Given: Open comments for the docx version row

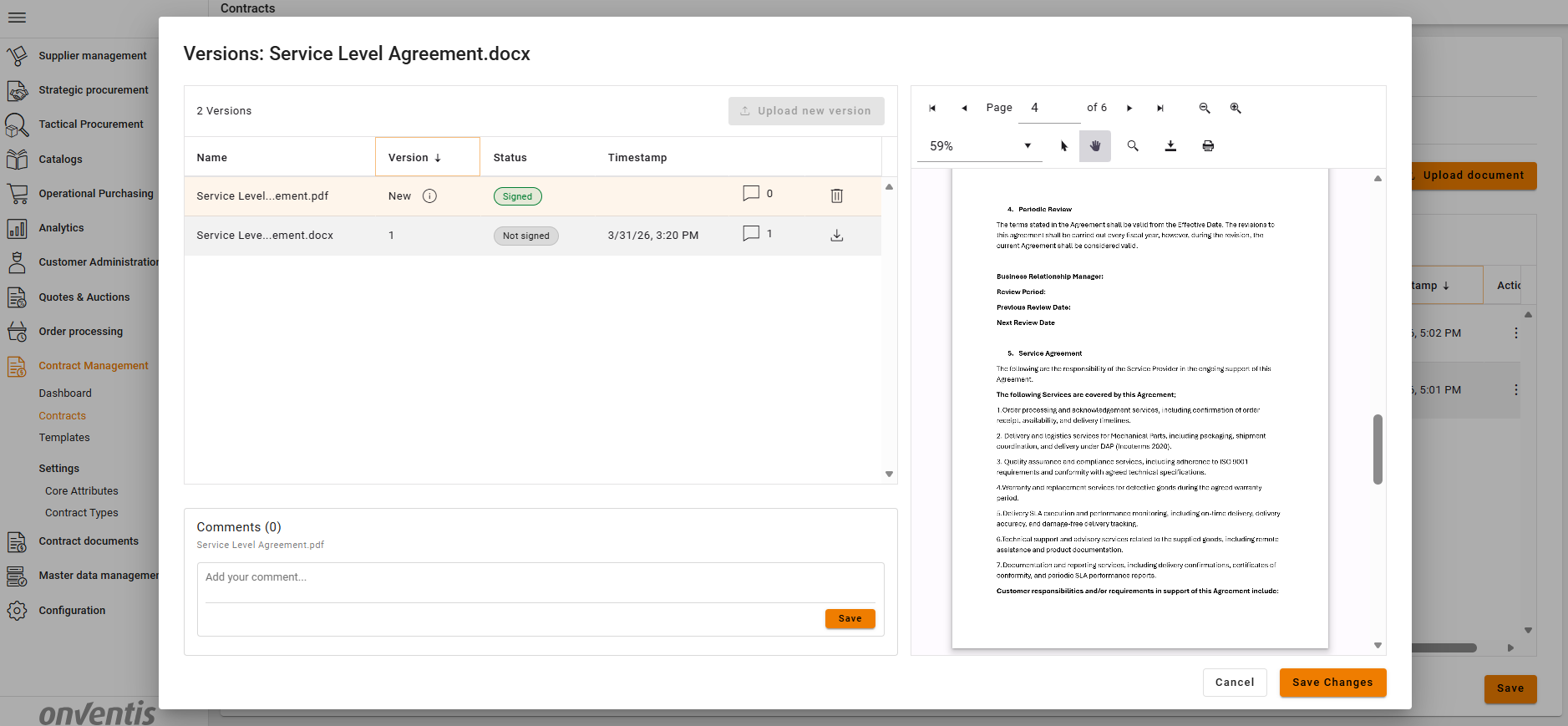Looking at the screenshot, I should [x=751, y=234].
